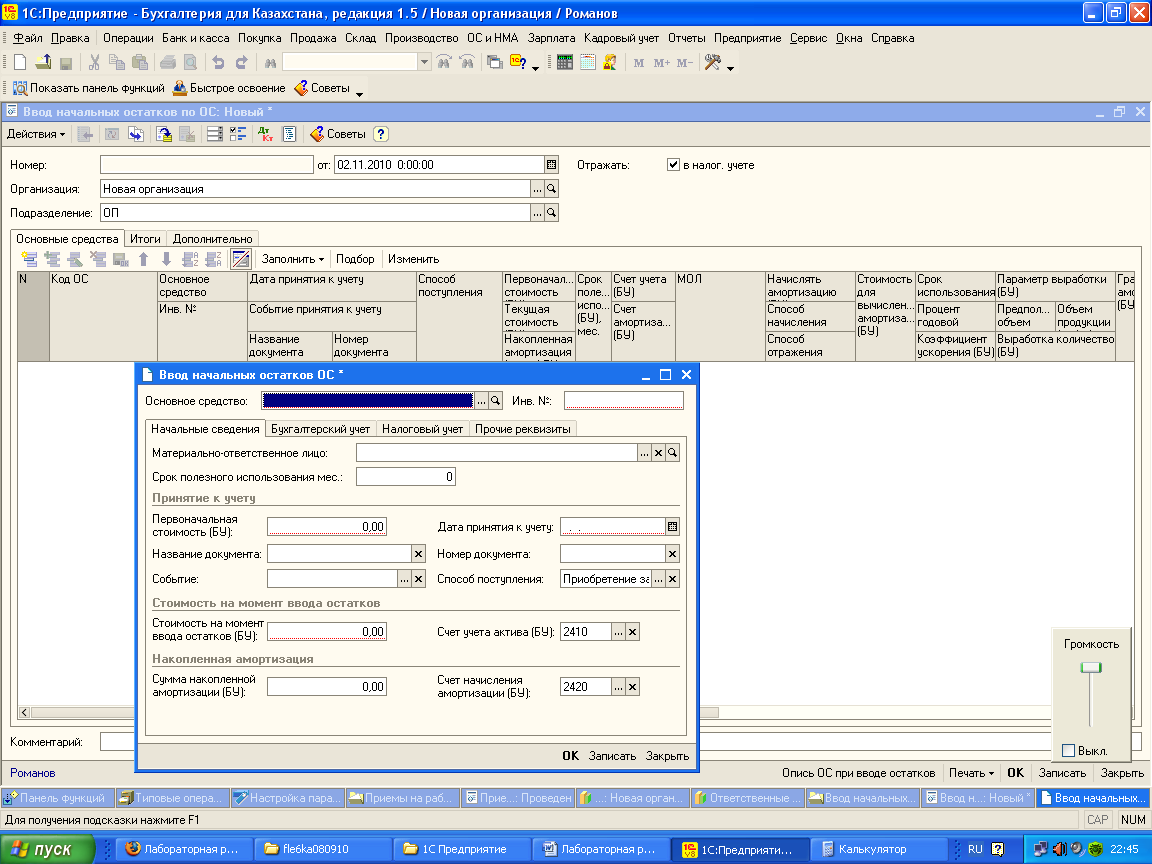Click ellipsis selector for Событие field
1152x864 pixels.
(x=404, y=579)
